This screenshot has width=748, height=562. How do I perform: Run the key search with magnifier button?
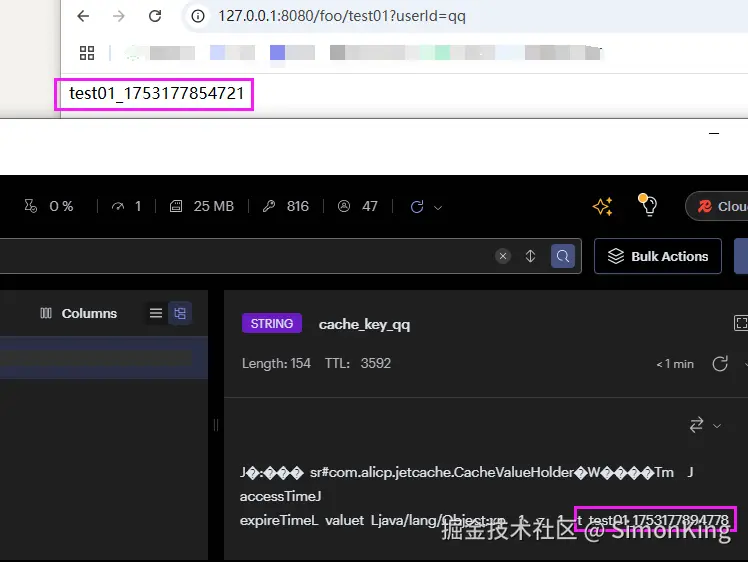point(563,256)
